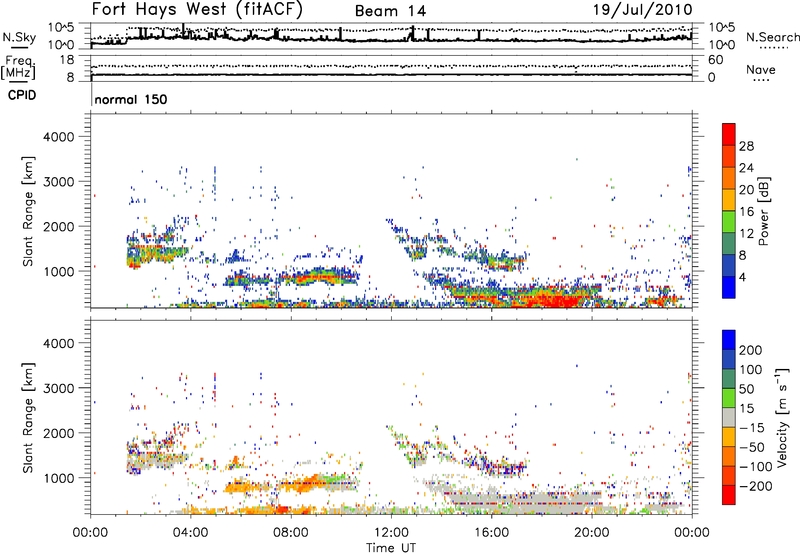This screenshot has width=800, height=554.
Task: Click the velocity panel's "Slant Range [km]" label
Action: coord(28,417)
